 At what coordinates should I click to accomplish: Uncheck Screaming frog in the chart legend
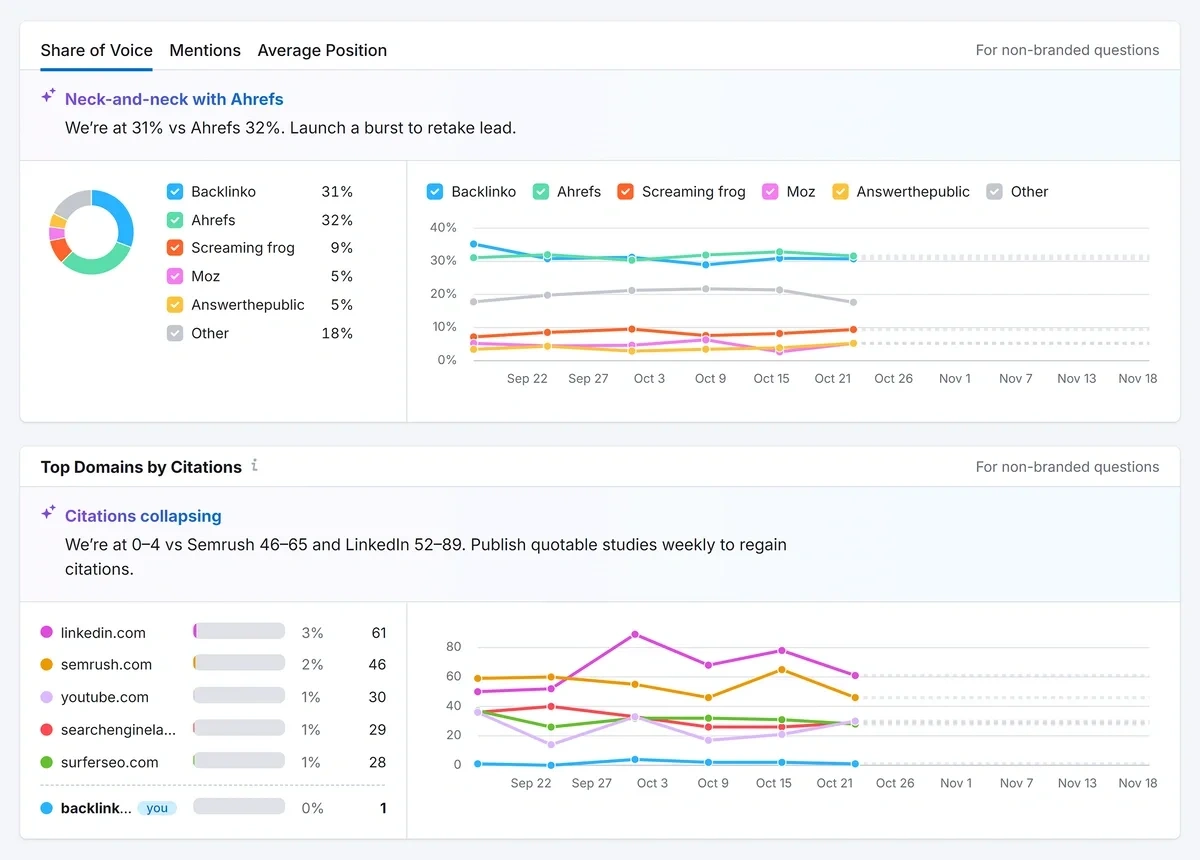click(x=626, y=191)
